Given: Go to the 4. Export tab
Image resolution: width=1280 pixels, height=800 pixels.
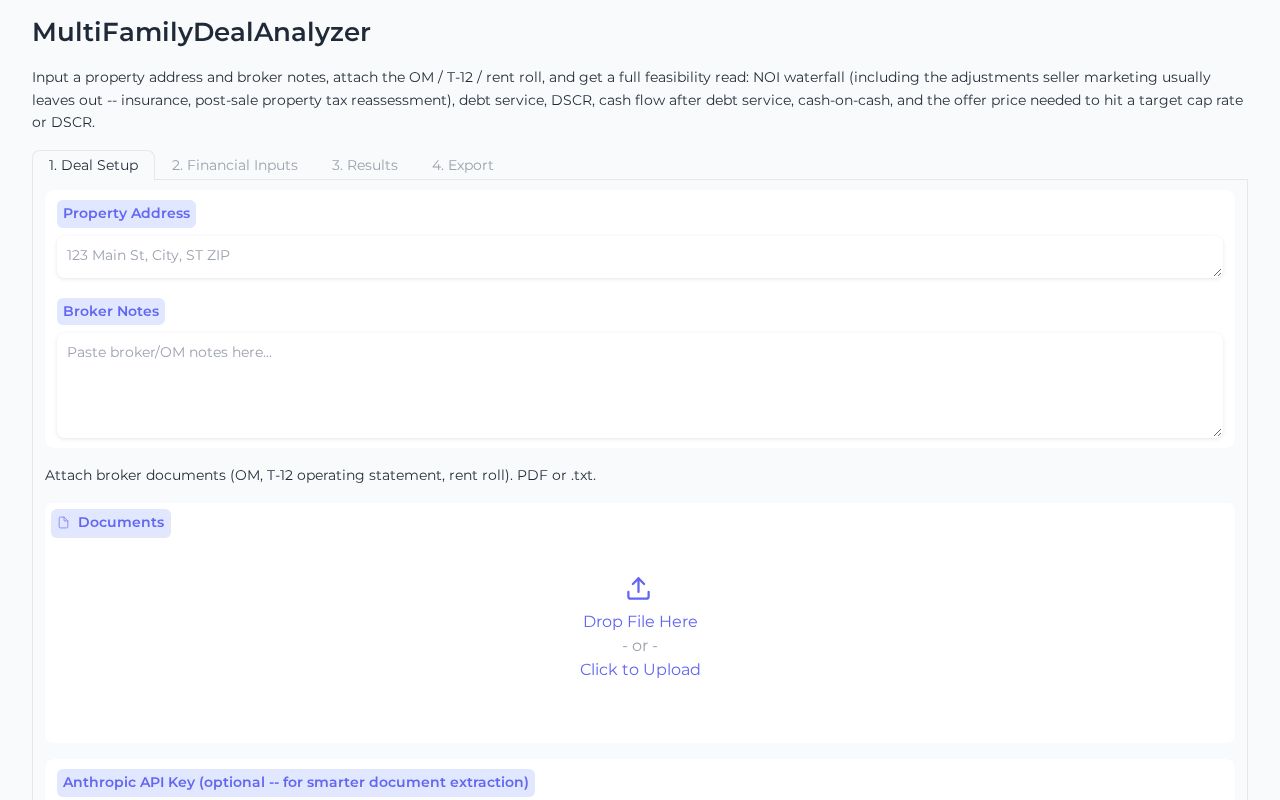Looking at the screenshot, I should click(463, 165).
